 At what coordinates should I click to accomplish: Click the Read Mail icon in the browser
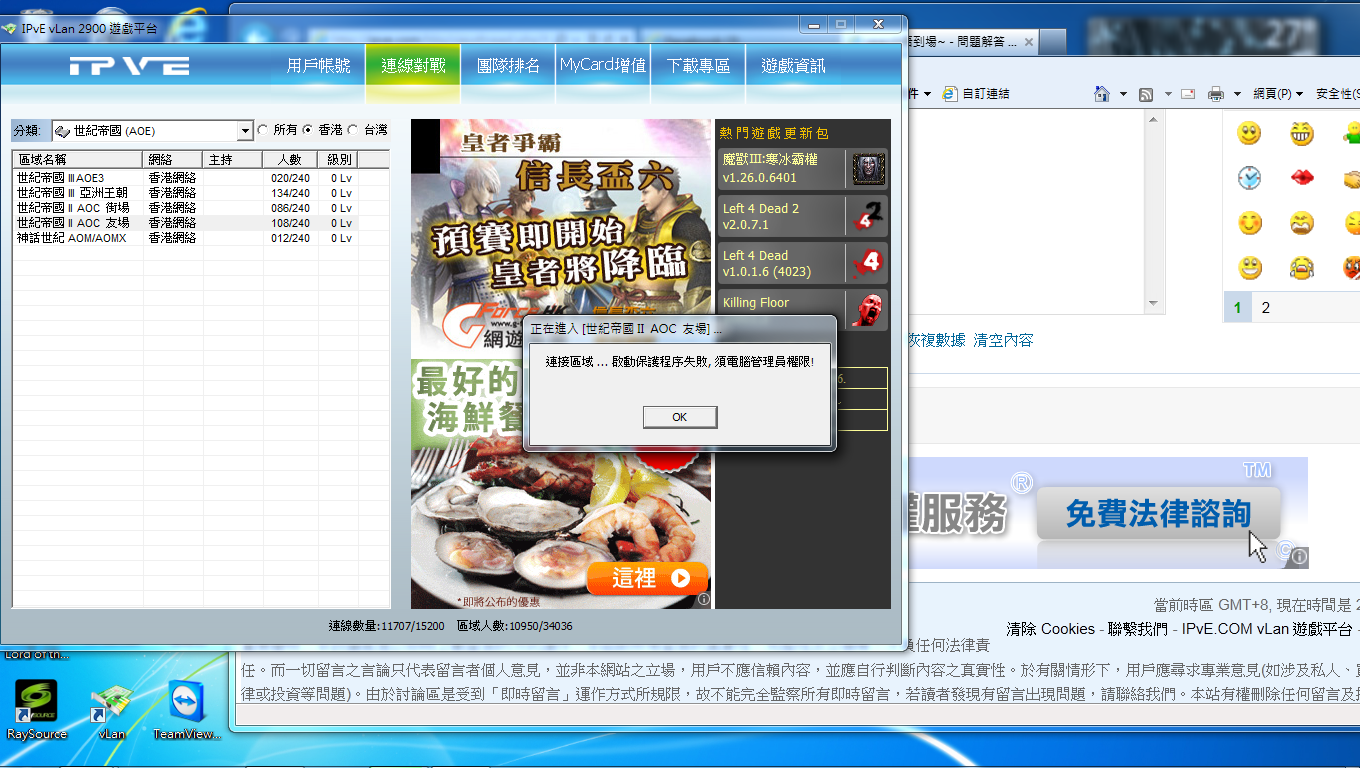[1189, 94]
